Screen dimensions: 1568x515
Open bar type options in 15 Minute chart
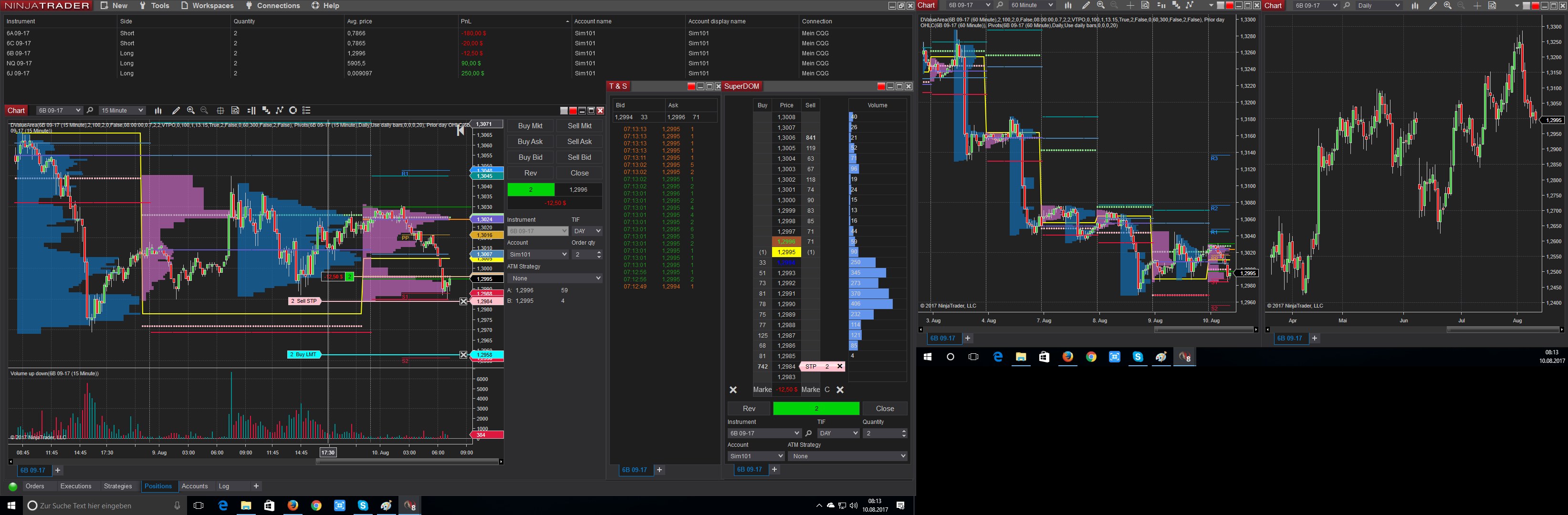(158, 111)
